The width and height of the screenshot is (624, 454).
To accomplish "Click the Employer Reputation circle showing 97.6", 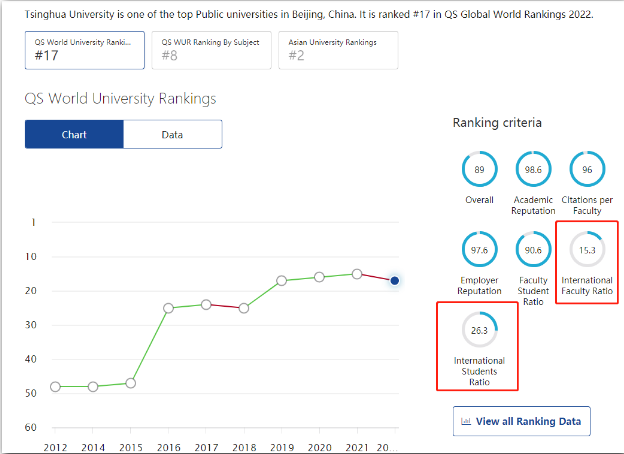I will coord(479,249).
